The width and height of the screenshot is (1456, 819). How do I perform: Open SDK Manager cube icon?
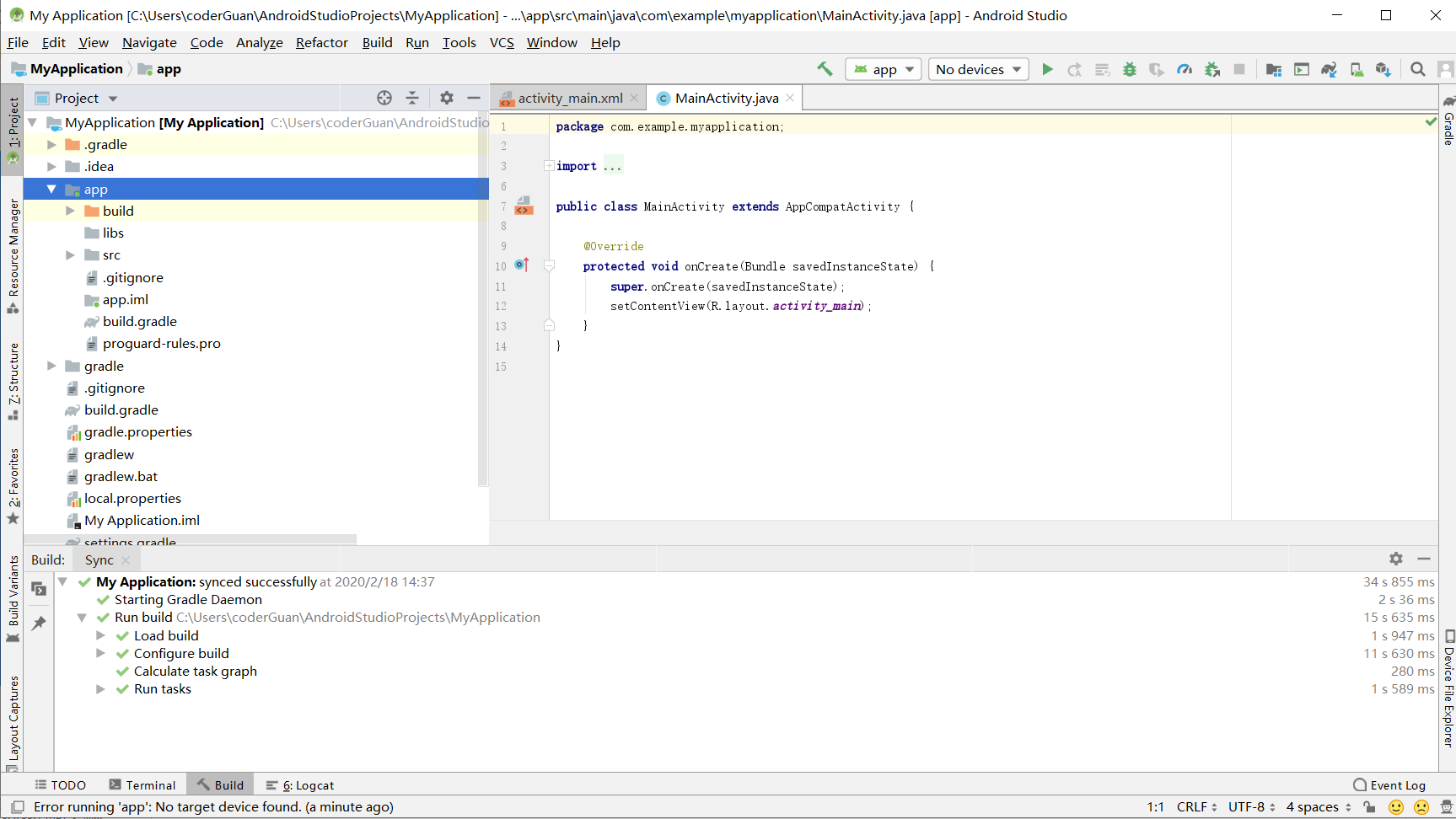coord(1383,69)
